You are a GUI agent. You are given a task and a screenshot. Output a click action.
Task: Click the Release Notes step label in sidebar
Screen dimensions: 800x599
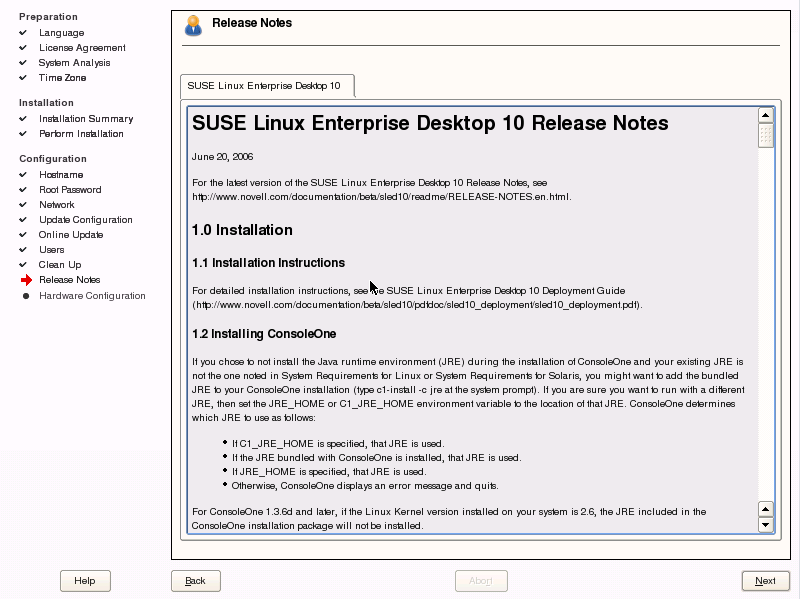(69, 280)
